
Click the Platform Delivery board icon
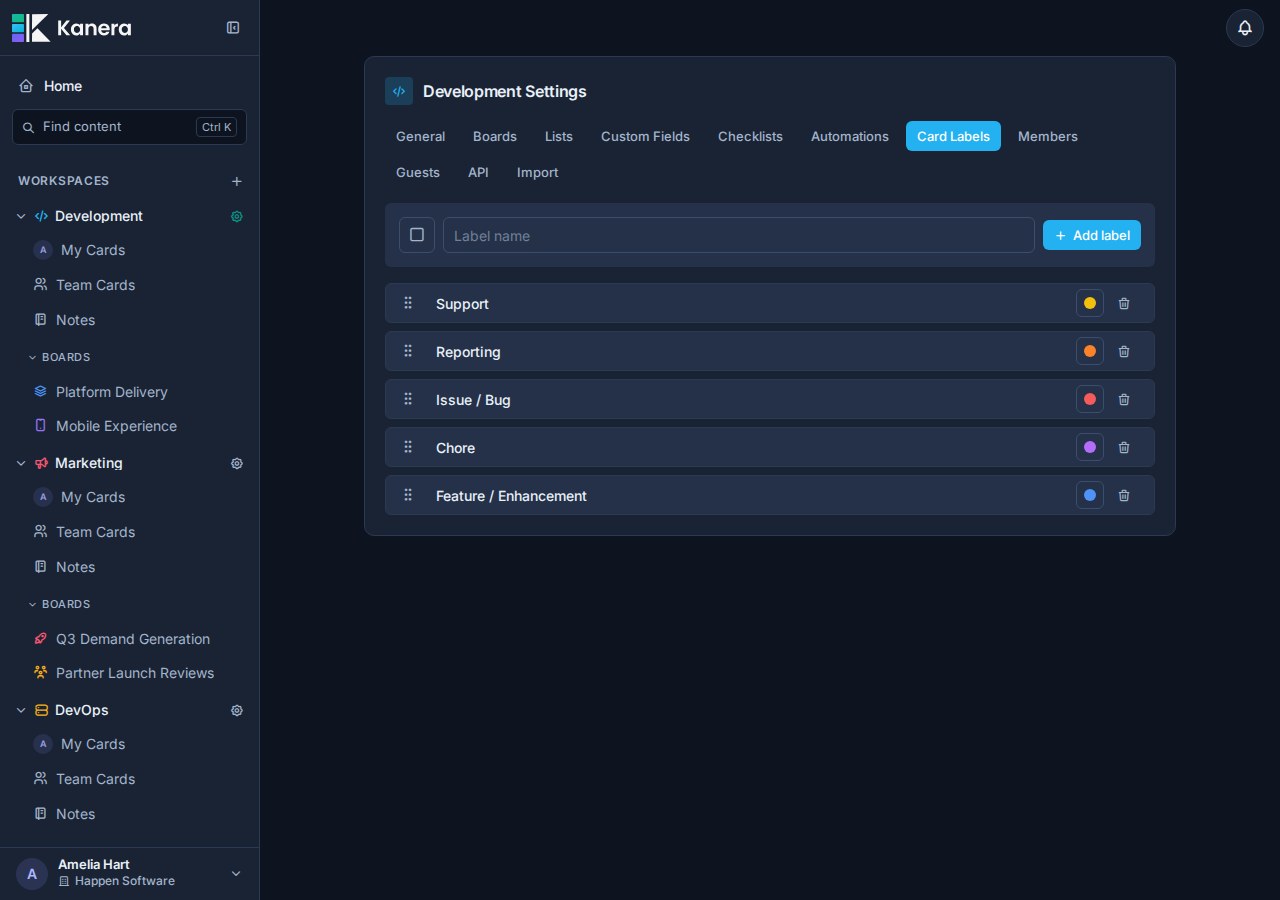[40, 392]
